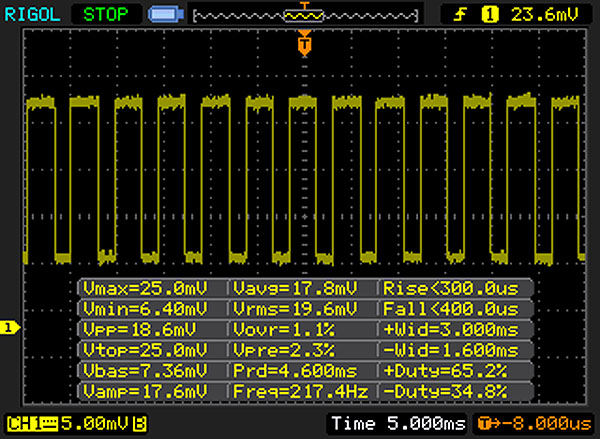Image resolution: width=600 pixels, height=439 pixels.
Task: Click the trigger level 23.6mV readout
Action: point(545,15)
